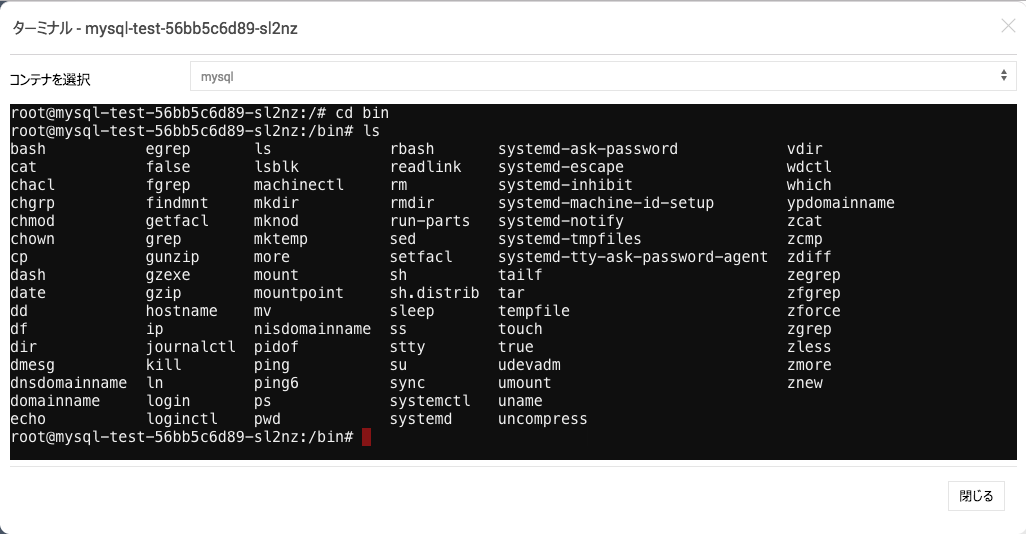Click 'systemd-machine-id-setup' in the output
Screen dimensions: 1026x534
click(605, 203)
